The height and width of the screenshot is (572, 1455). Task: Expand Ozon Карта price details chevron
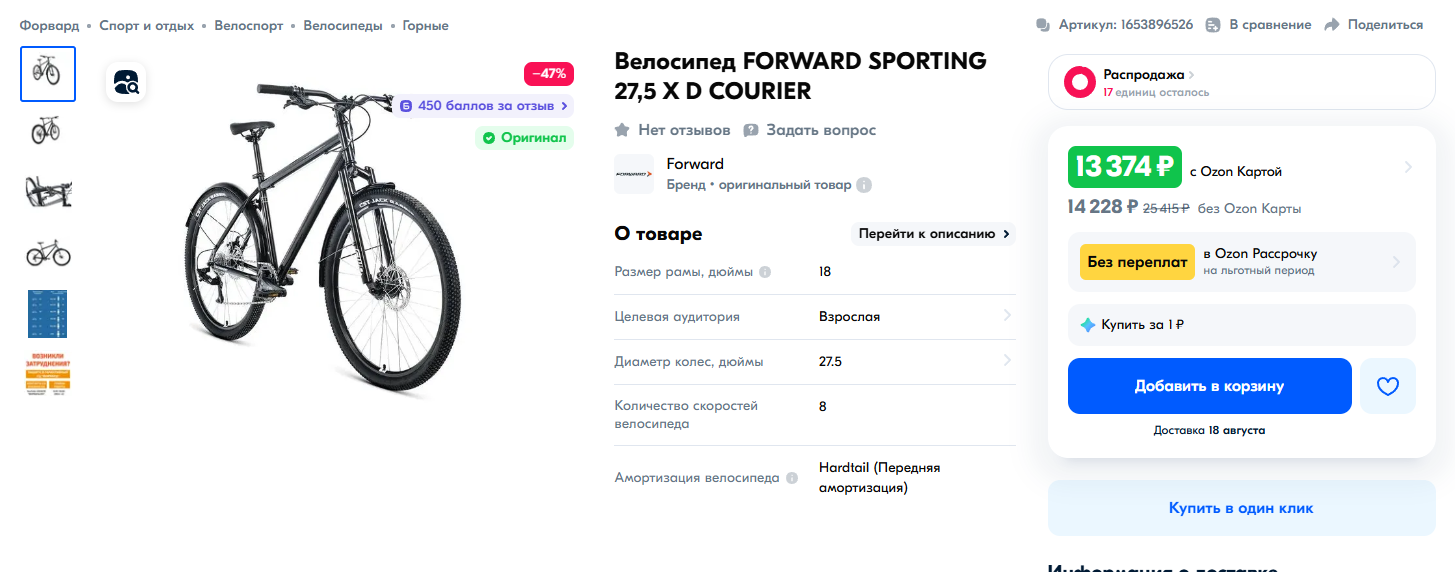tap(1408, 167)
